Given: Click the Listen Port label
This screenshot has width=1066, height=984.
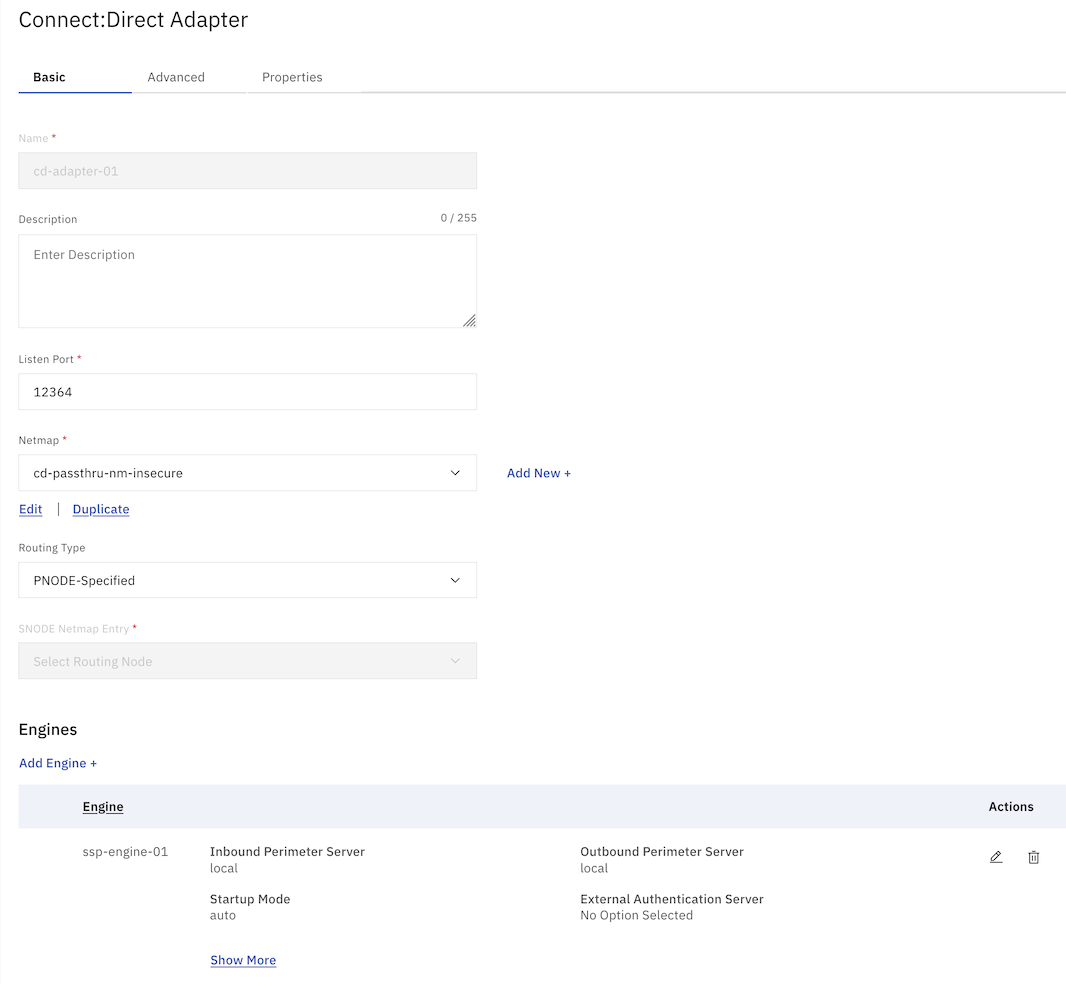Looking at the screenshot, I should coord(46,359).
